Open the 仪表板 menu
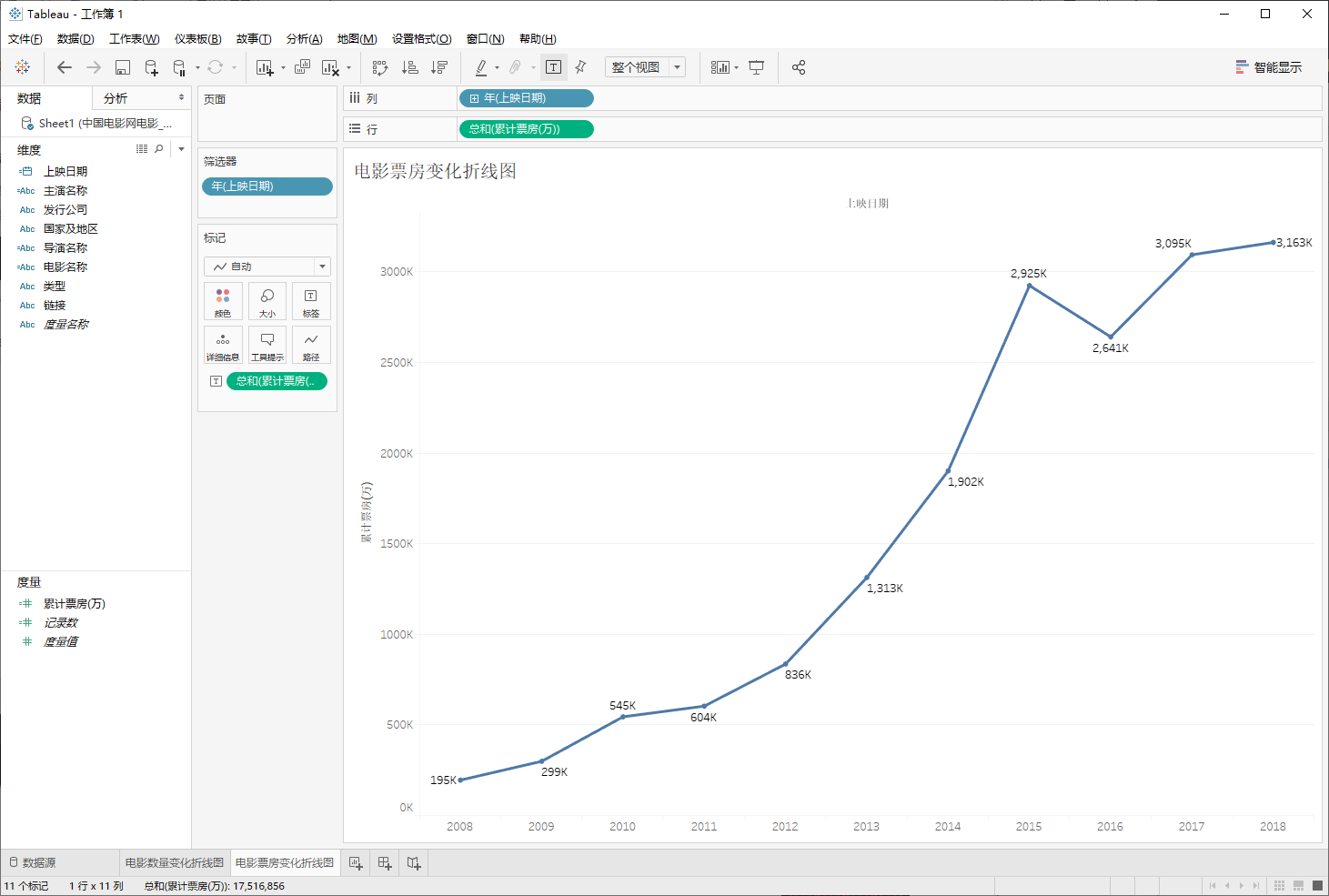This screenshot has width=1329, height=896. tap(198, 39)
